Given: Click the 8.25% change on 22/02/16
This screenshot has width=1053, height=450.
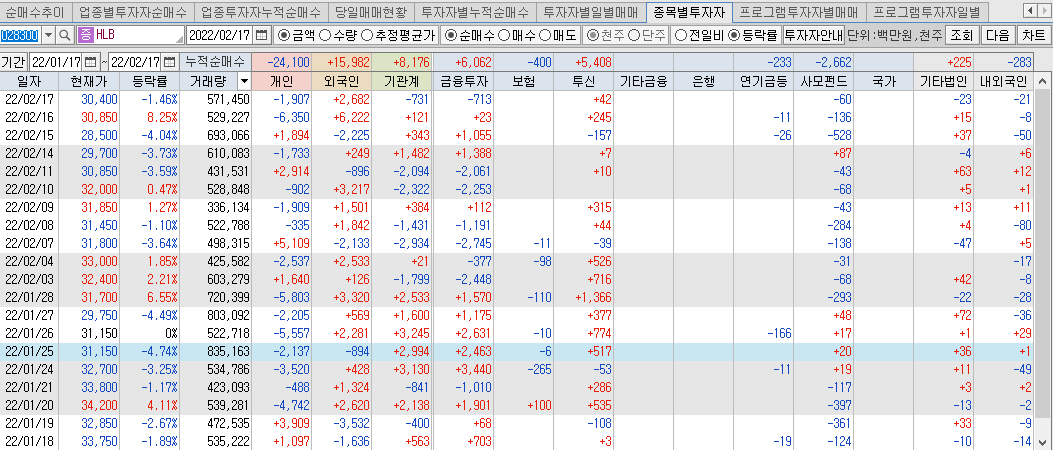Looking at the screenshot, I should 150,116.
